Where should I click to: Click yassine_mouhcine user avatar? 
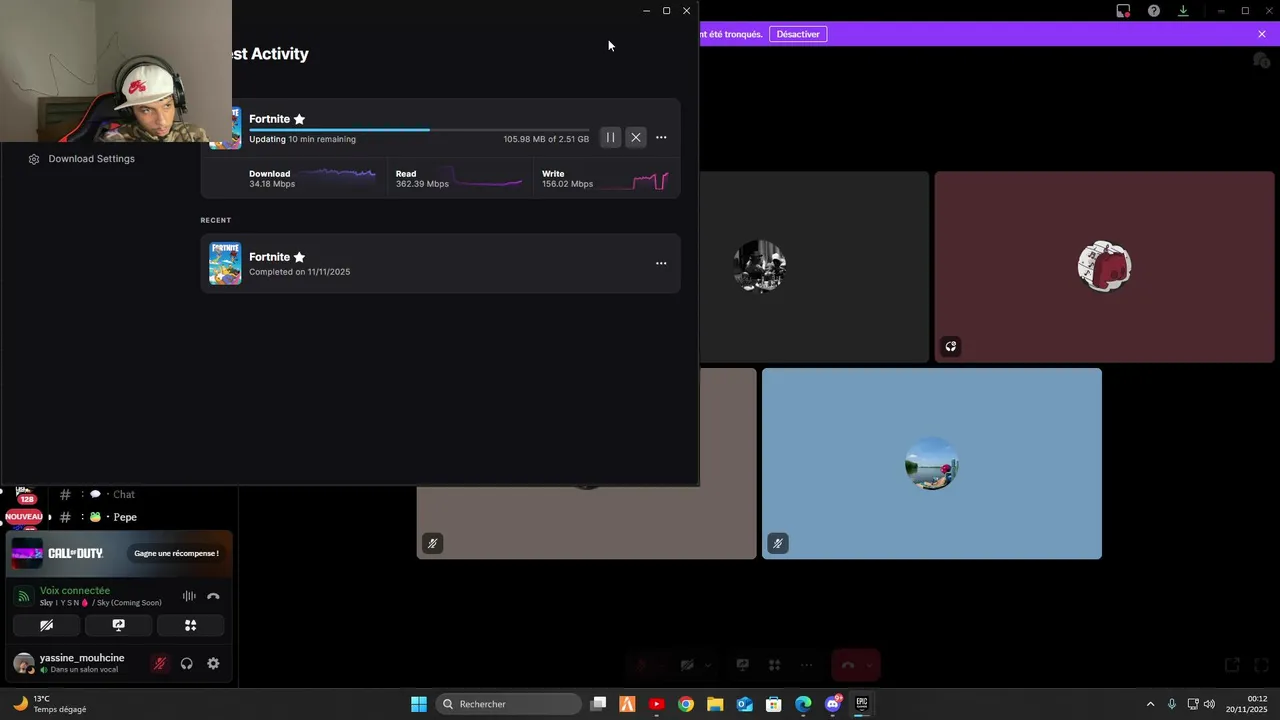pos(23,664)
